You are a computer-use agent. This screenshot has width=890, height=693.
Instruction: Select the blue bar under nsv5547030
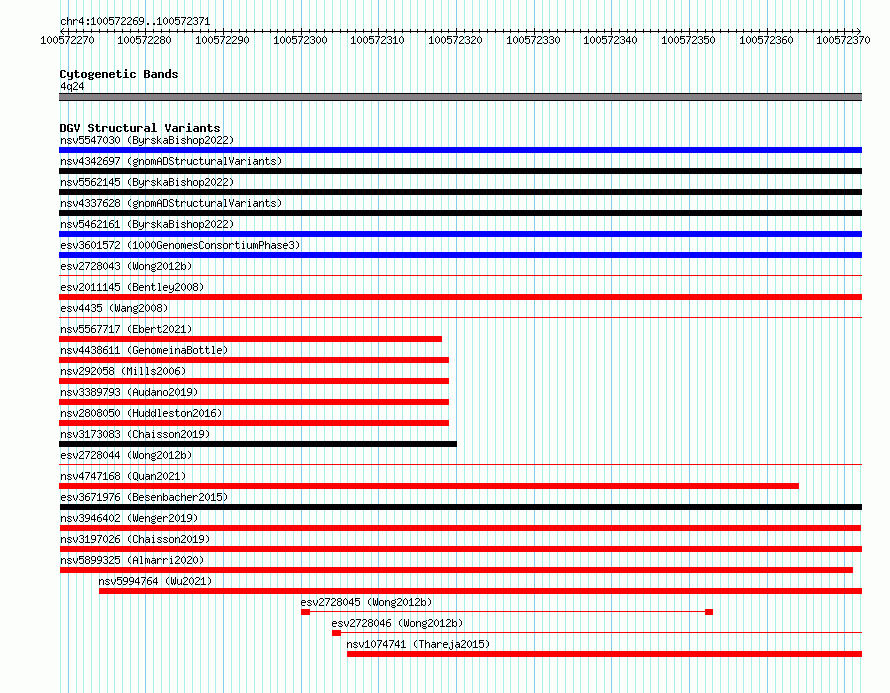(460, 150)
